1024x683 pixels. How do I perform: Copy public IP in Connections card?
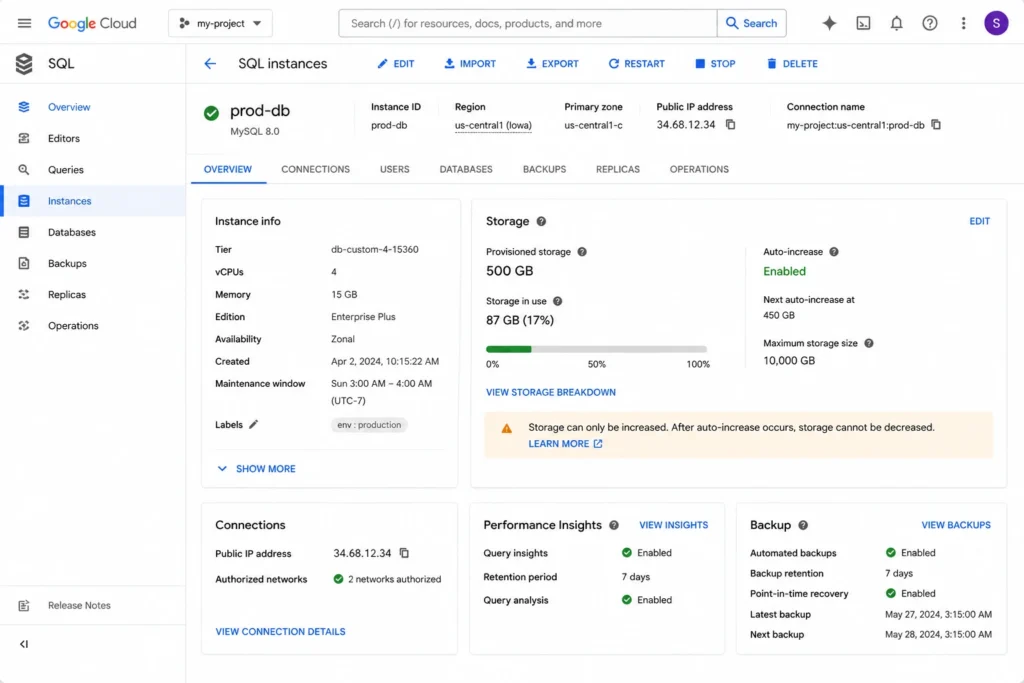[404, 553]
